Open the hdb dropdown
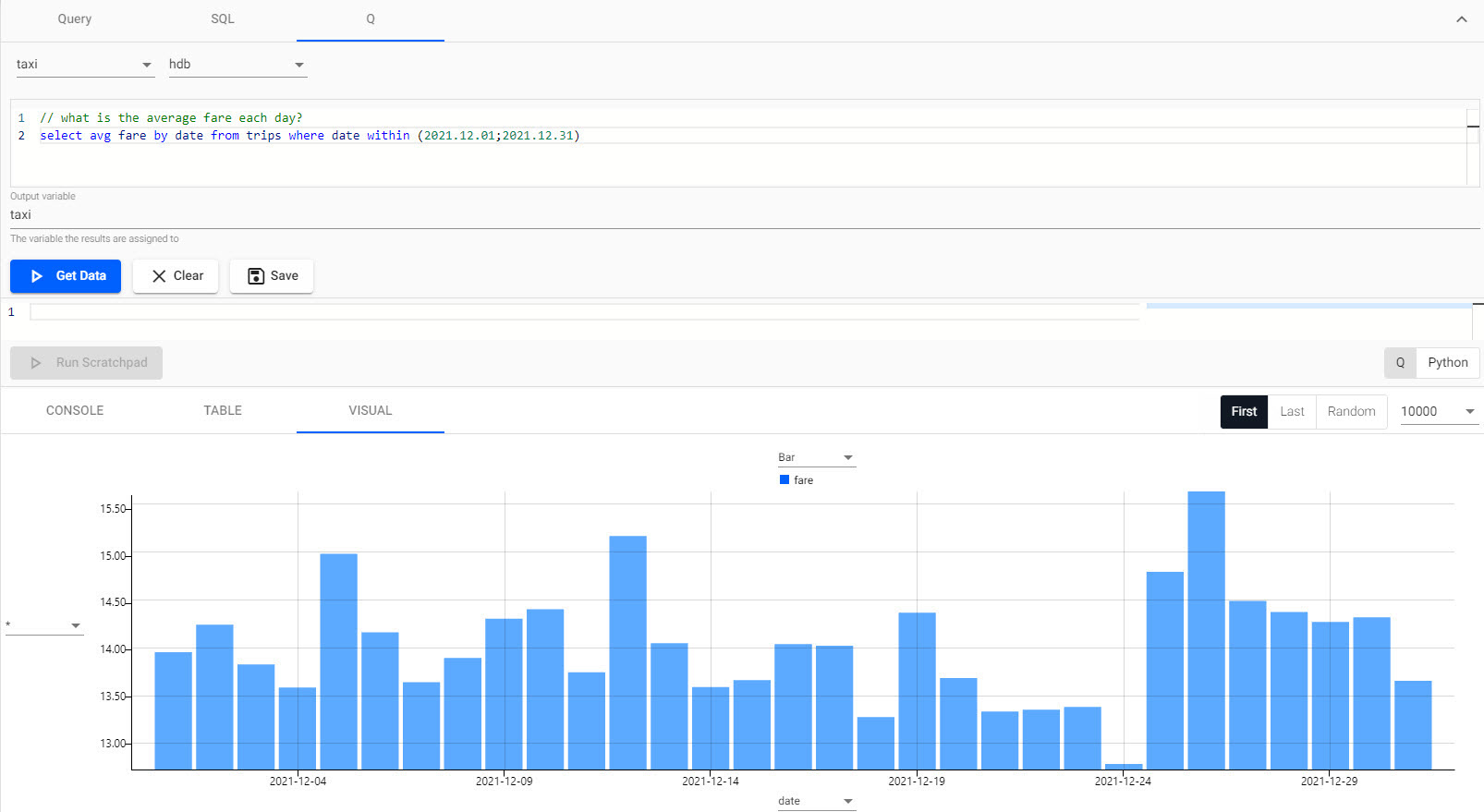The width and height of the screenshot is (1484, 812). [237, 65]
